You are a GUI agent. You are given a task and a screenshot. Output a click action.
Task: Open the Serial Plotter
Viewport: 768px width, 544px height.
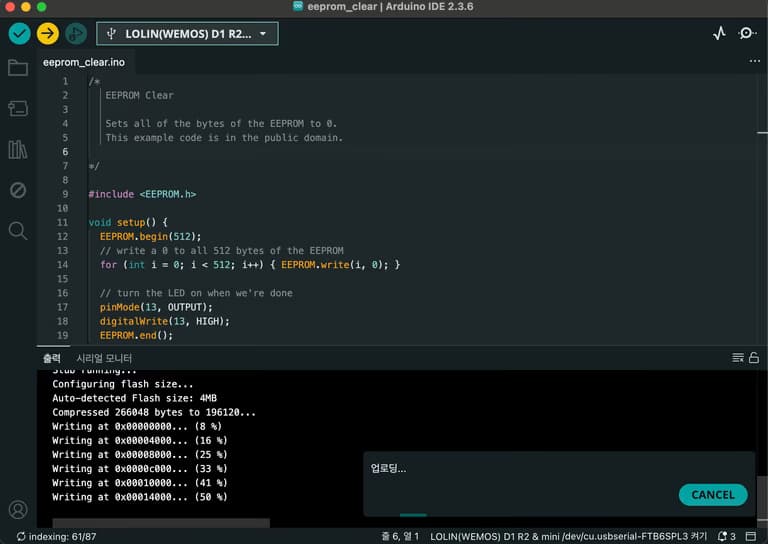[x=719, y=34]
